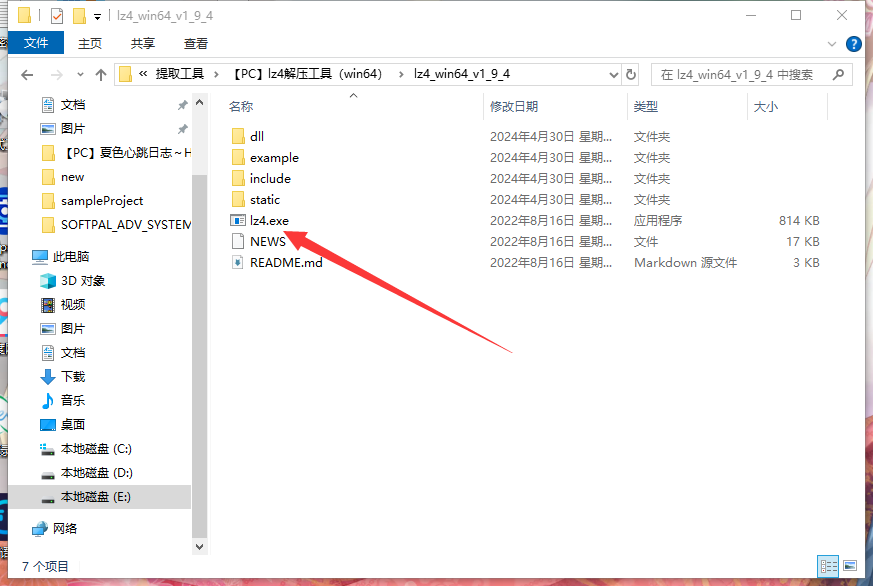This screenshot has width=873, height=586.
Task: Click the search box for lz4_win64_v1_9_4
Action: pos(740,74)
